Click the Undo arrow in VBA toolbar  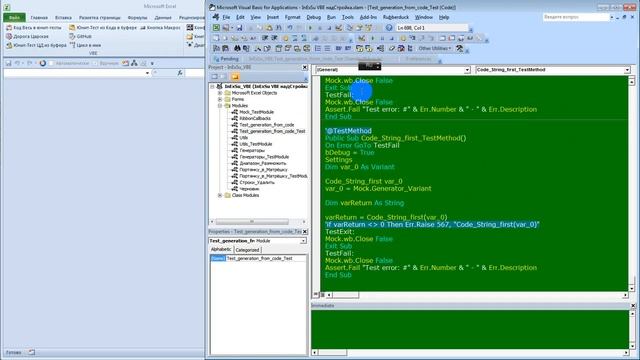click(290, 28)
